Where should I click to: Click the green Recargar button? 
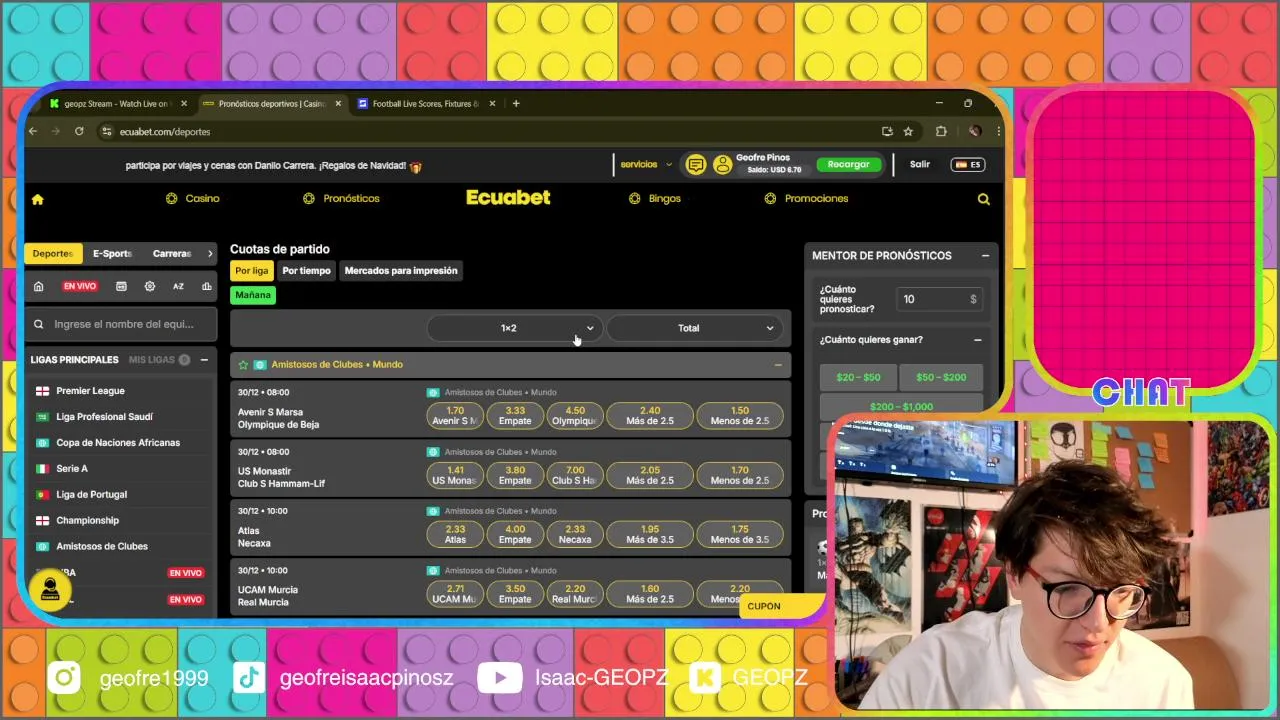click(x=849, y=165)
